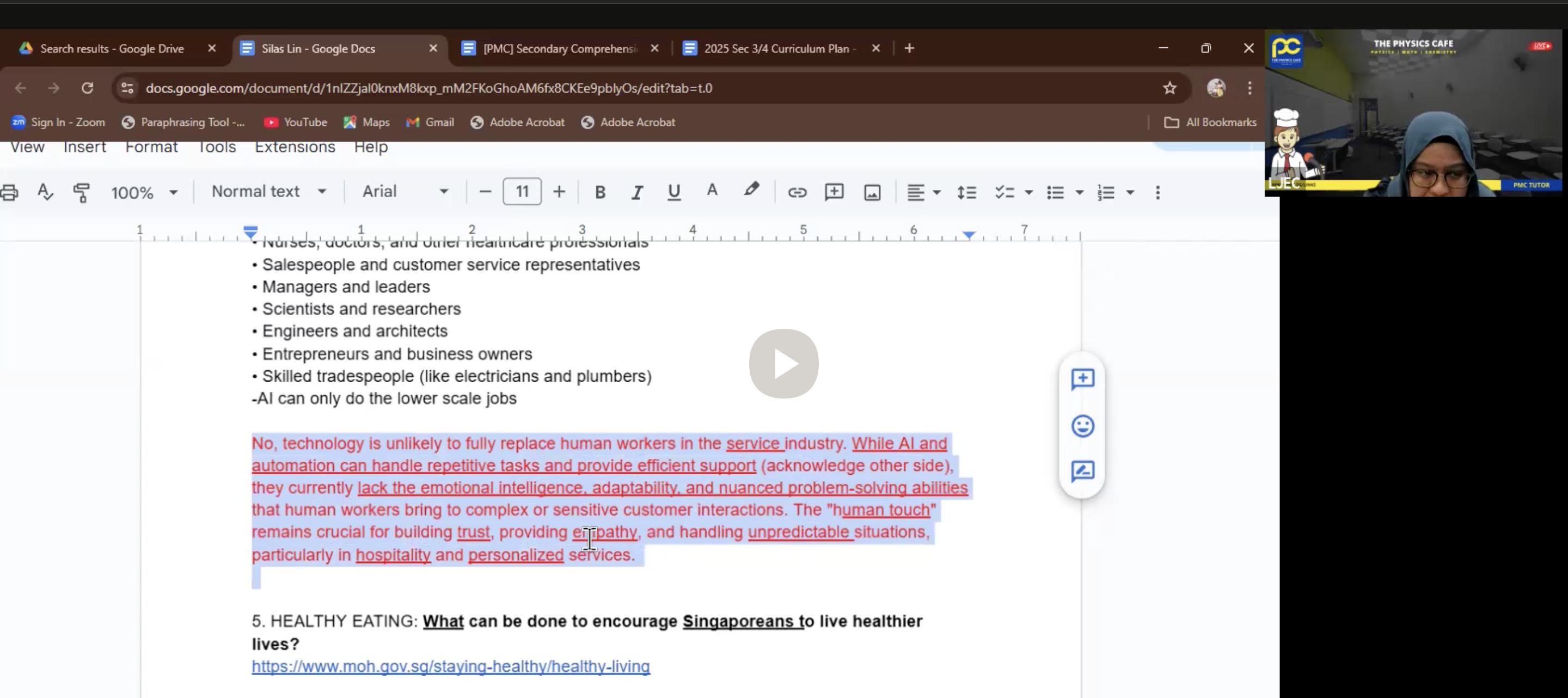Open the highlight color pen tool
Image resolution: width=1568 pixels, height=698 pixels.
(x=751, y=190)
